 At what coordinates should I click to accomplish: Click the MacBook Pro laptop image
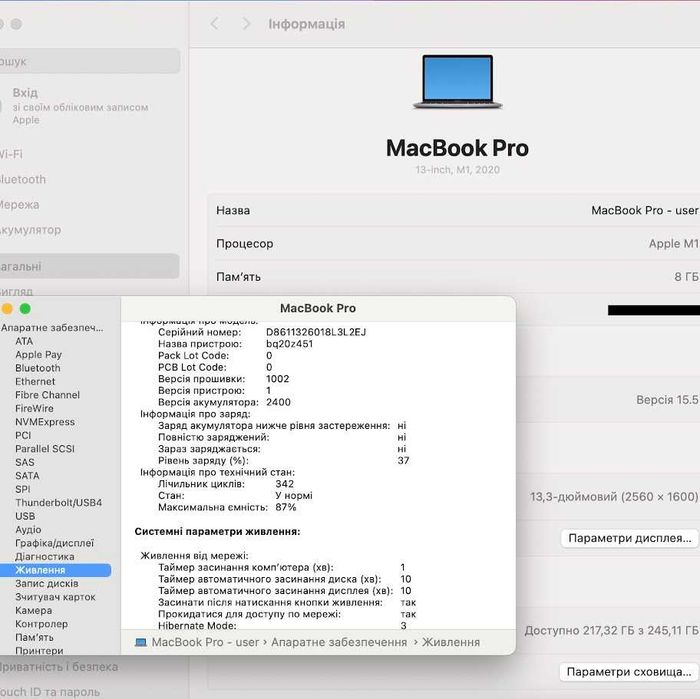tap(458, 82)
